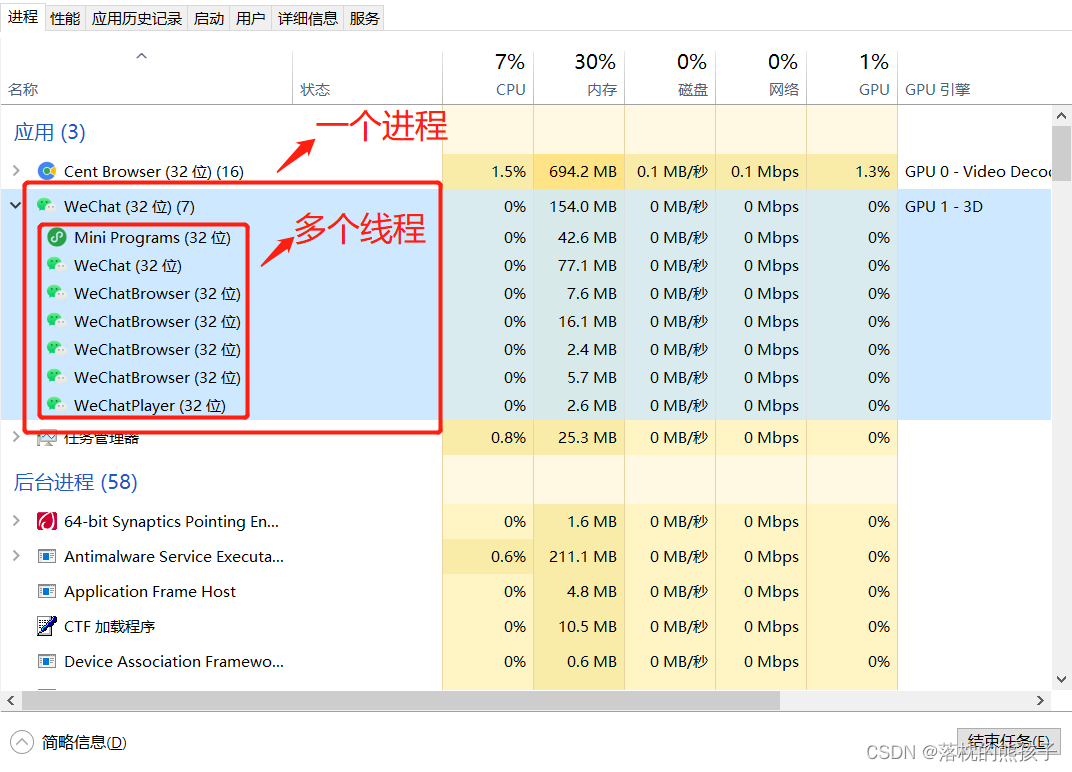This screenshot has width=1072, height=772.
Task: Select the WeChatBrowser row using 5.7 MB
Action: (525, 377)
